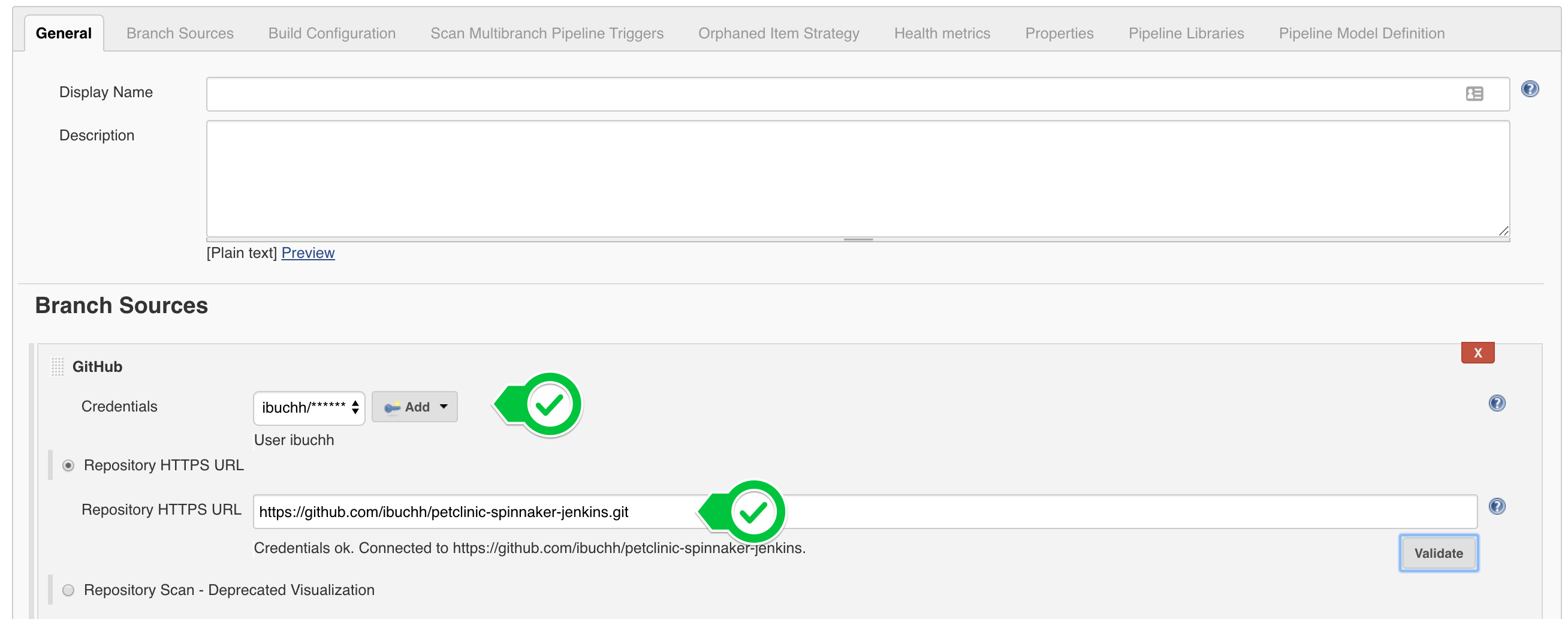Click the Display Name autofill card icon

pos(1474,94)
